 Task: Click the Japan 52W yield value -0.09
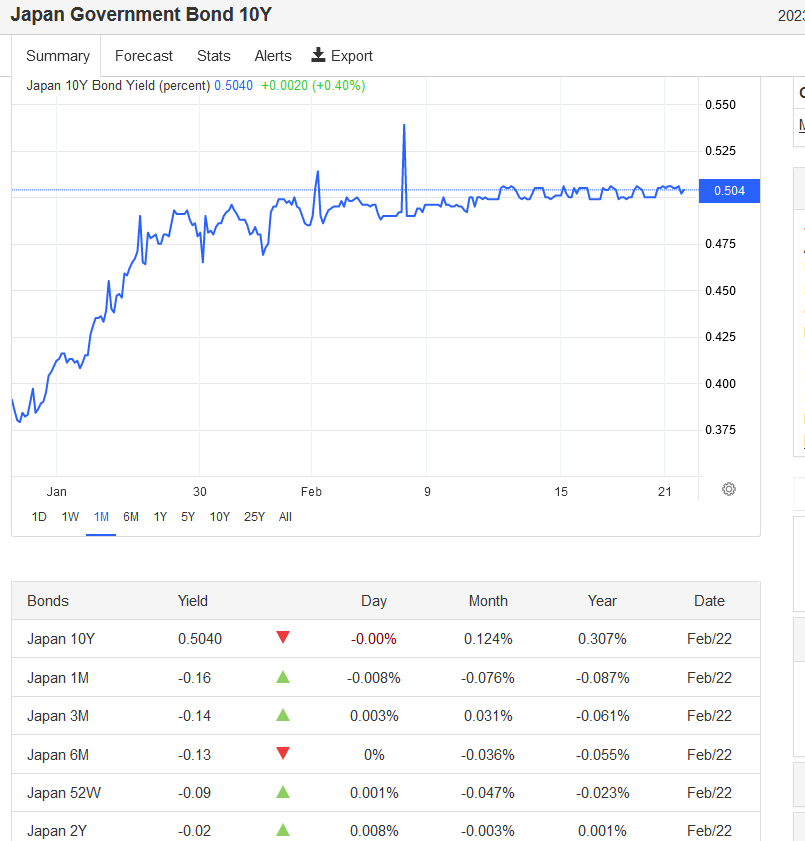tap(195, 793)
